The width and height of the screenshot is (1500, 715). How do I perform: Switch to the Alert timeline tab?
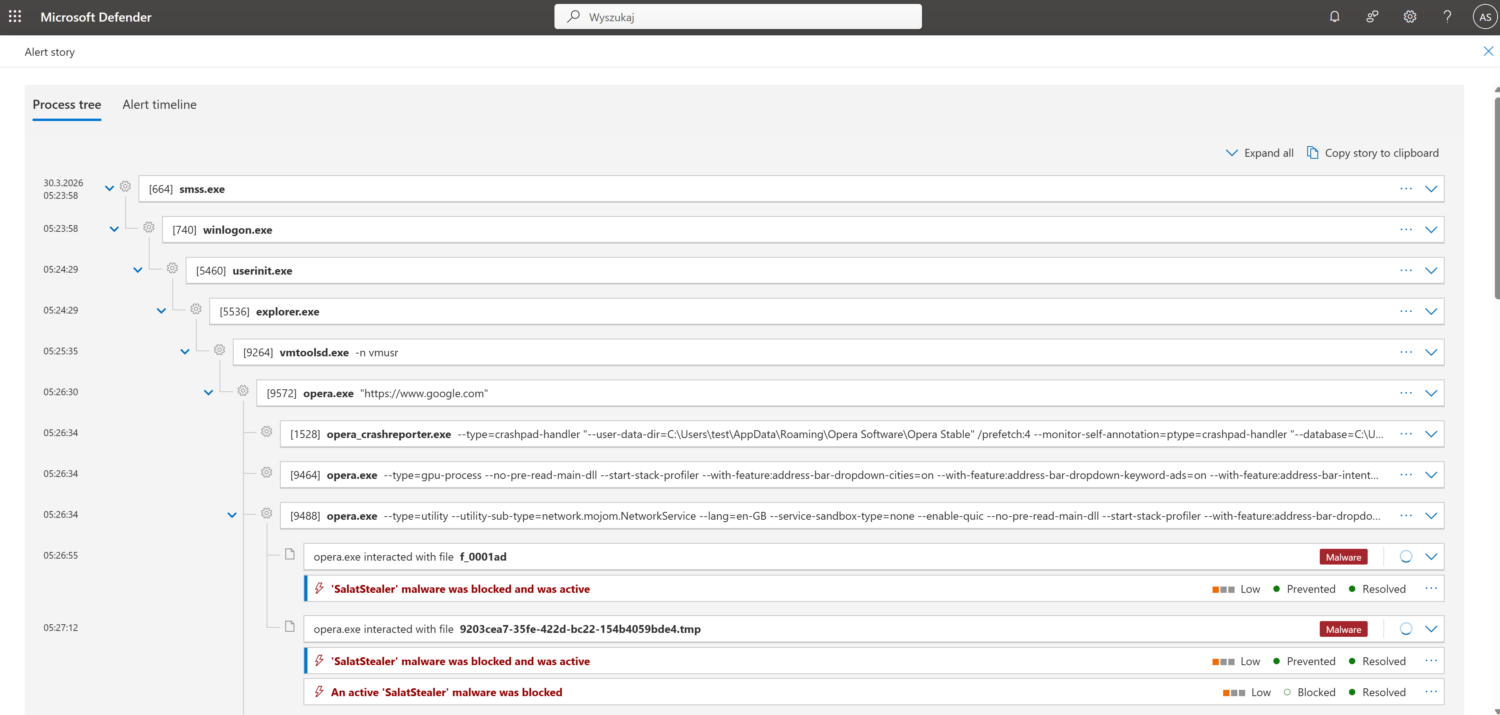point(159,104)
